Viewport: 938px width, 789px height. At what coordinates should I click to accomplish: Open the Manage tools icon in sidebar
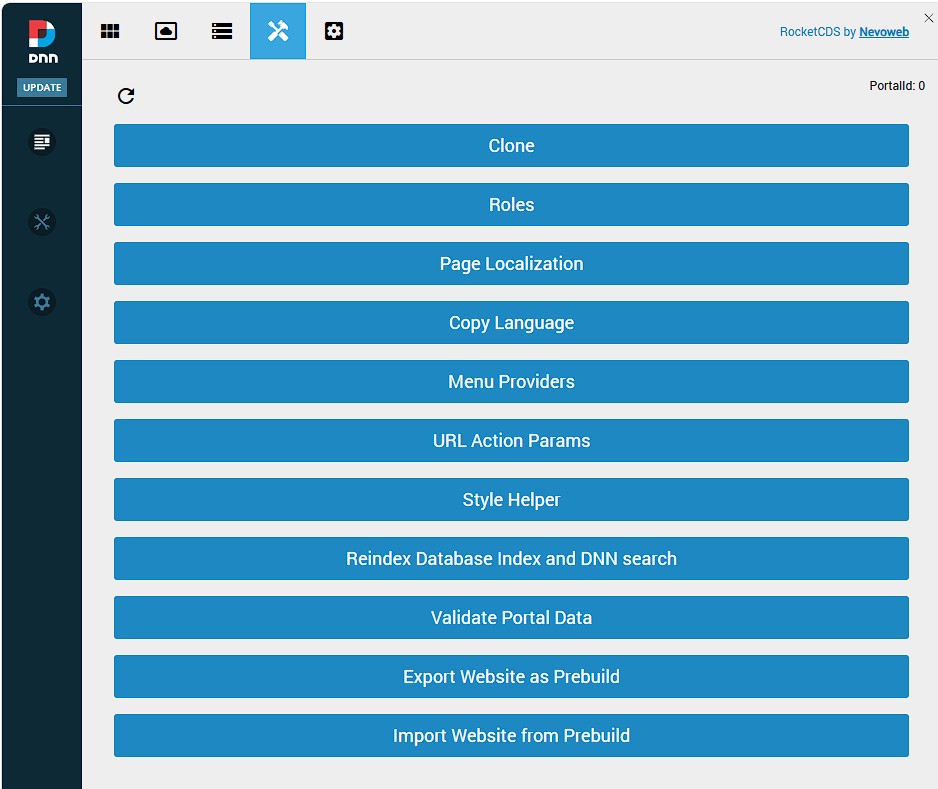(42, 222)
